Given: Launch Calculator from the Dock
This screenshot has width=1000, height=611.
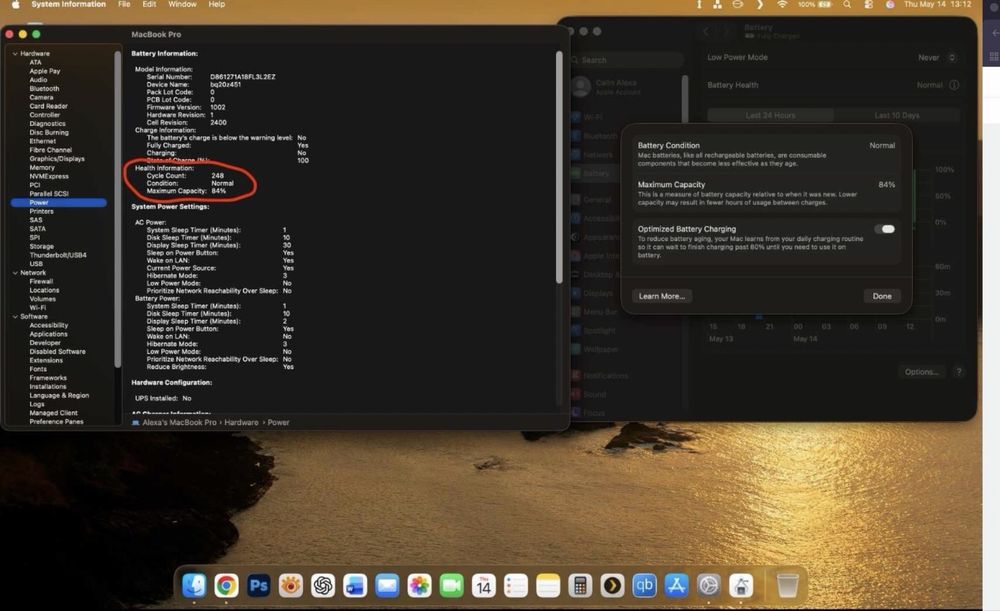Looking at the screenshot, I should [580, 585].
